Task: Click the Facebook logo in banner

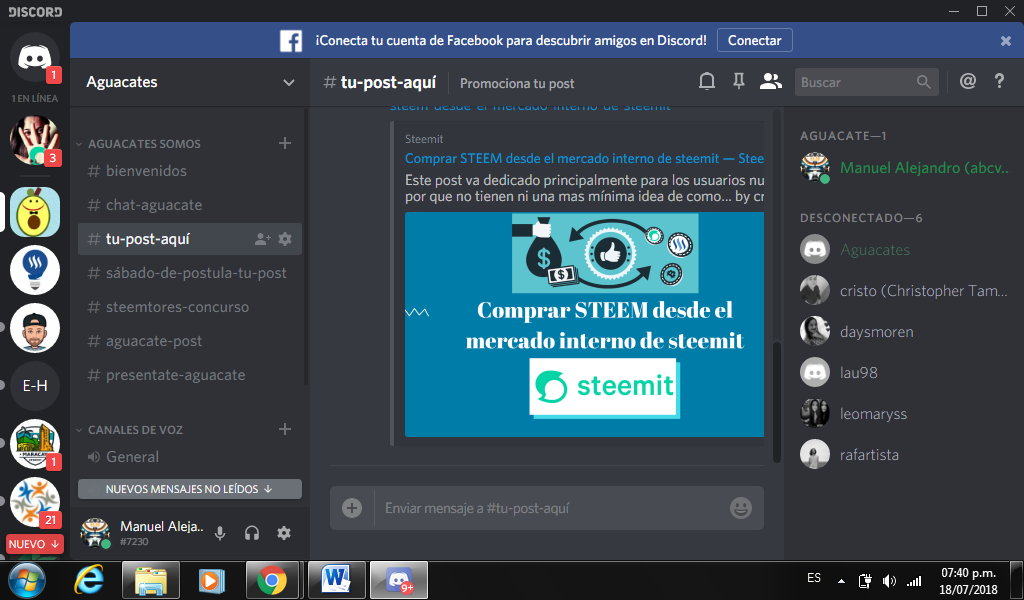Action: click(x=291, y=40)
